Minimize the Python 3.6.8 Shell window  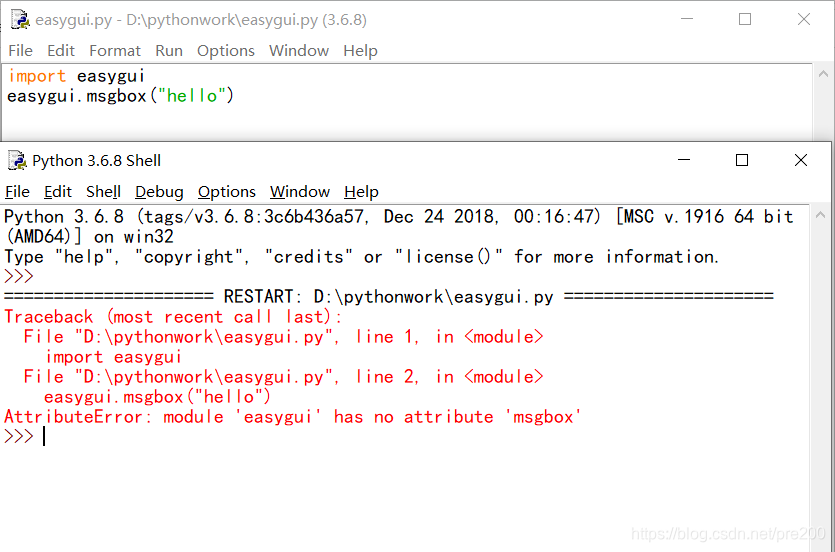point(684,160)
